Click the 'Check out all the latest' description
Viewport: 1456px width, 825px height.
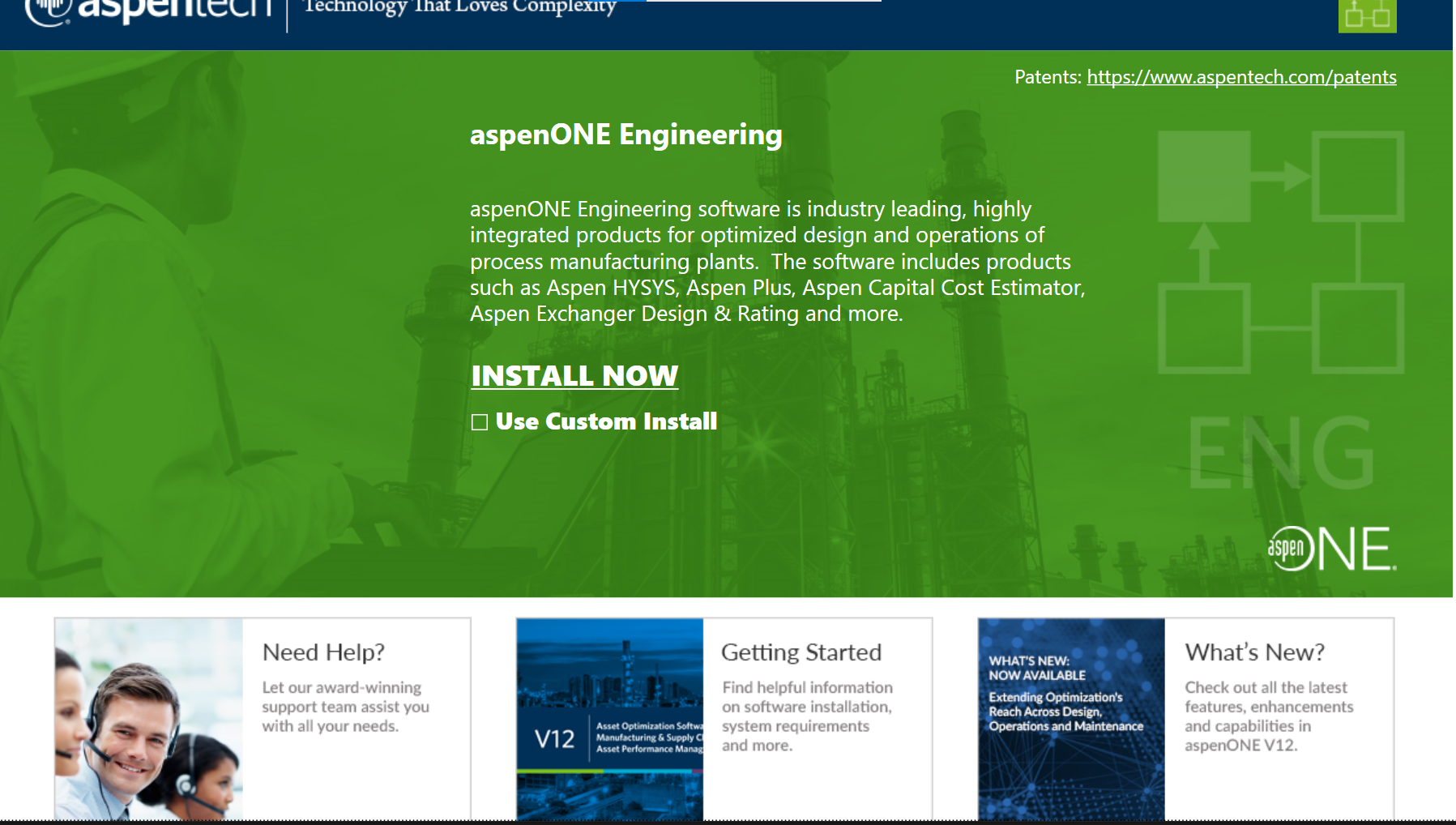click(1268, 716)
